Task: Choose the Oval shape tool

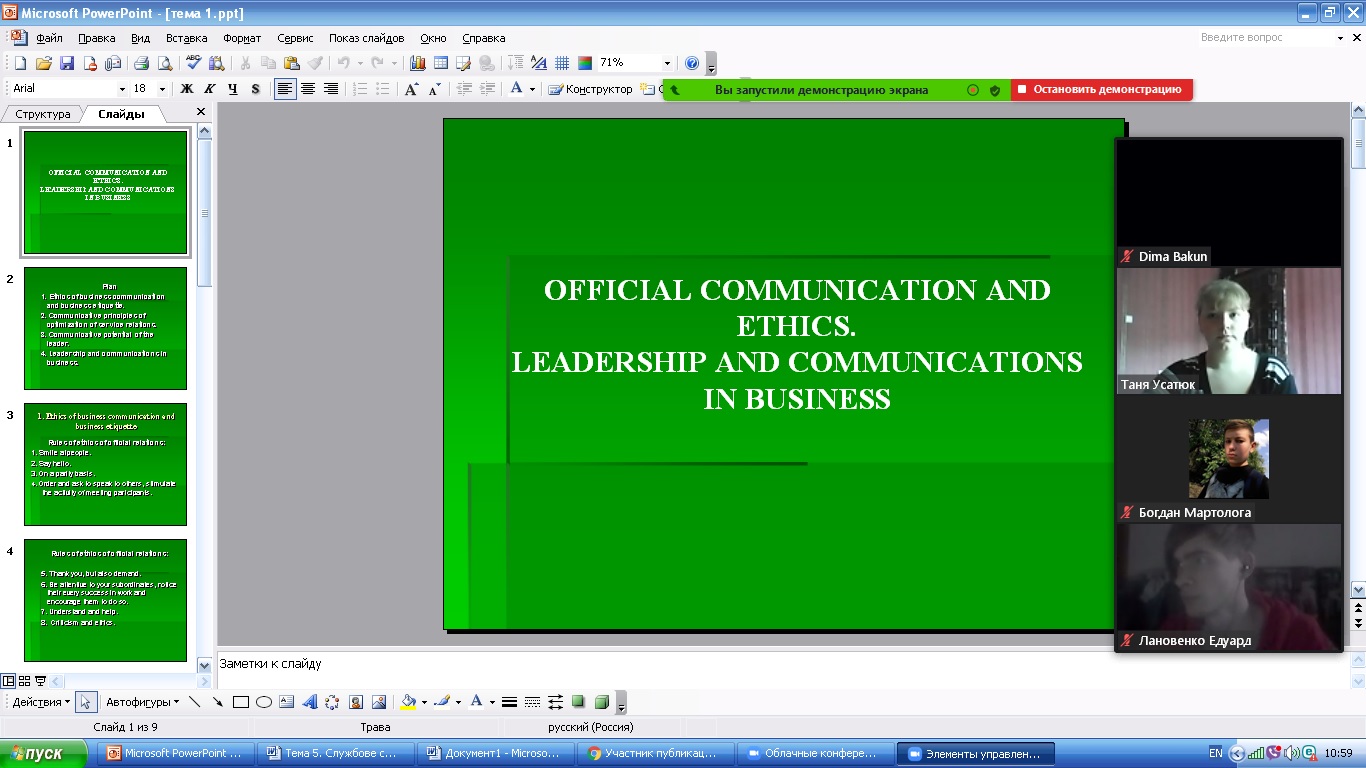Action: pyautogui.click(x=264, y=702)
